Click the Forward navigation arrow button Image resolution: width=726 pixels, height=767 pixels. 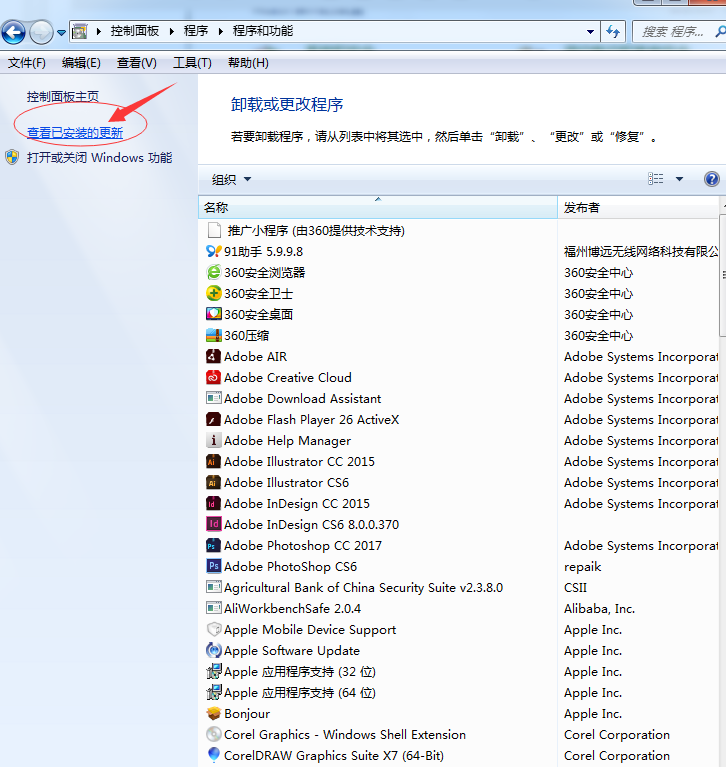[x=41, y=33]
